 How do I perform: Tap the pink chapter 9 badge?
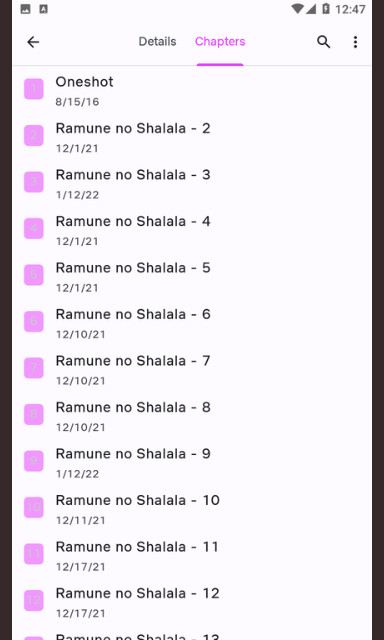(34, 461)
